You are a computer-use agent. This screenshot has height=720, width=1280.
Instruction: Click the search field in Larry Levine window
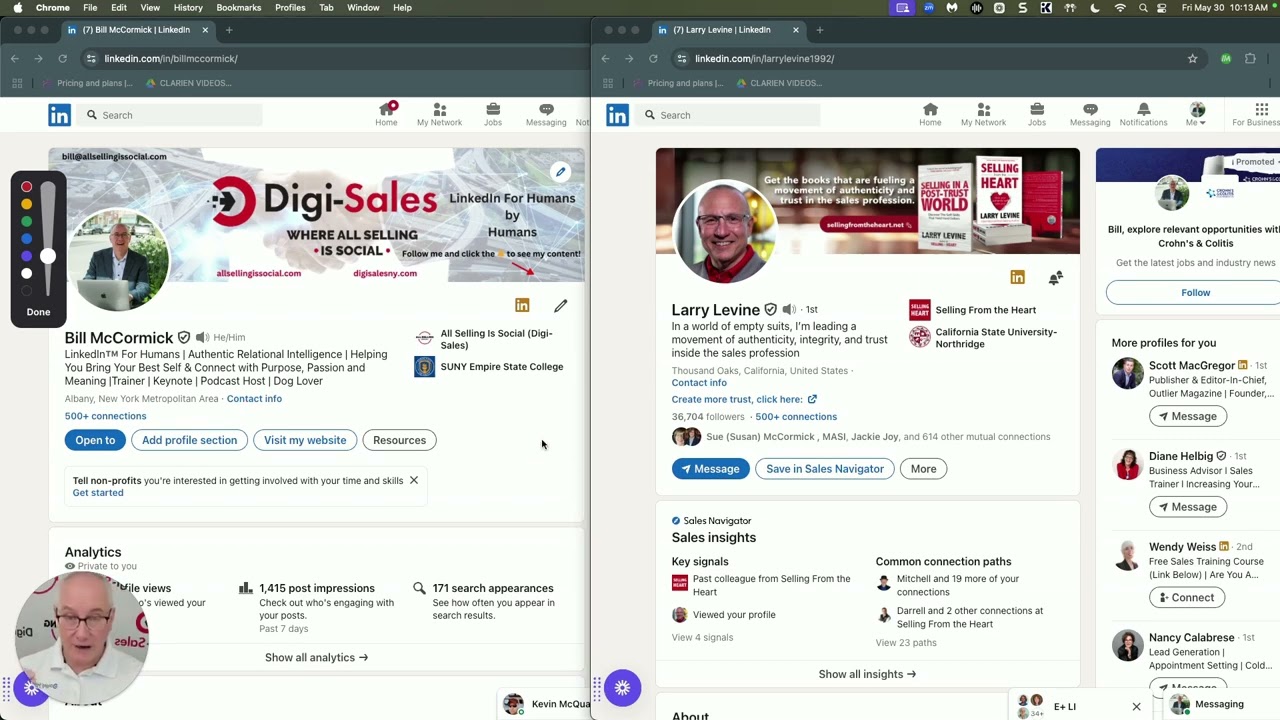729,115
